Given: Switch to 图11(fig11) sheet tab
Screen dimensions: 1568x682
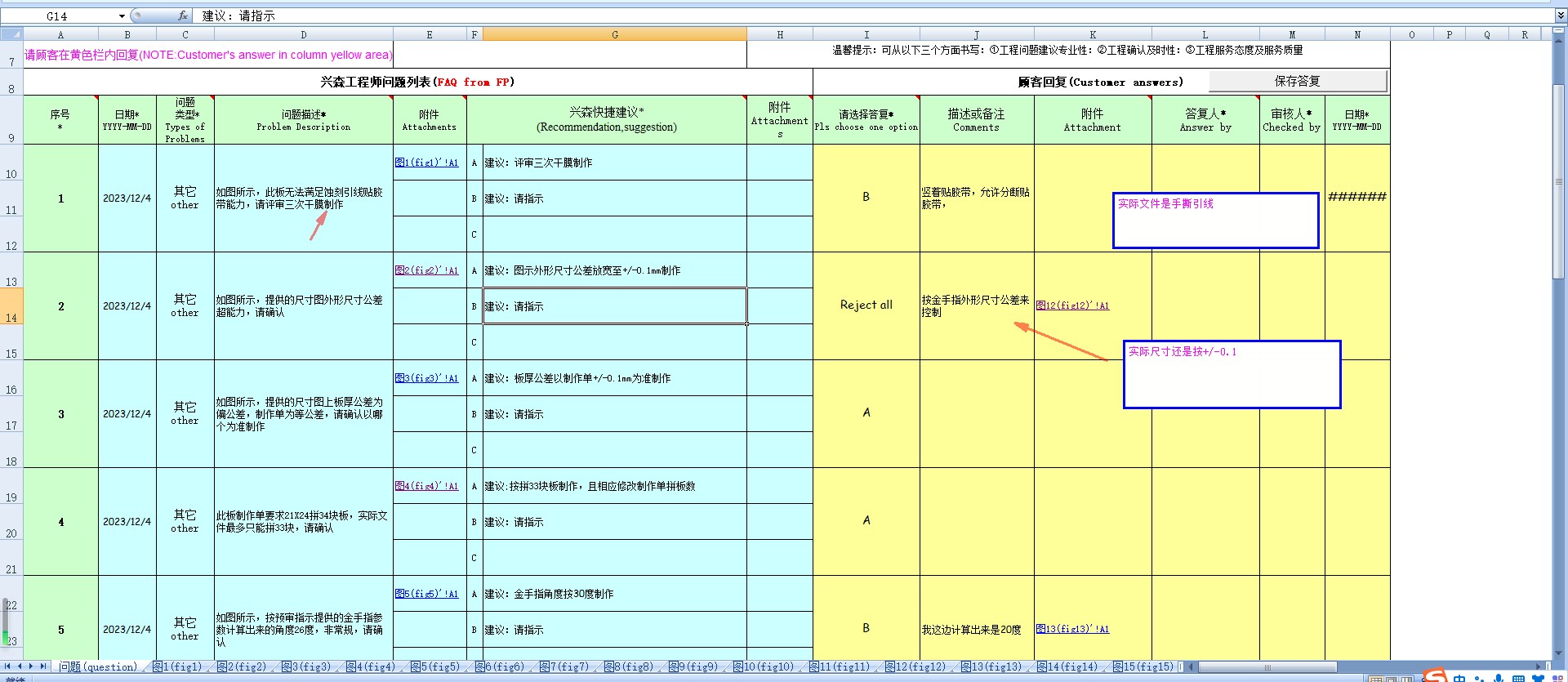Looking at the screenshot, I should click(840, 666).
